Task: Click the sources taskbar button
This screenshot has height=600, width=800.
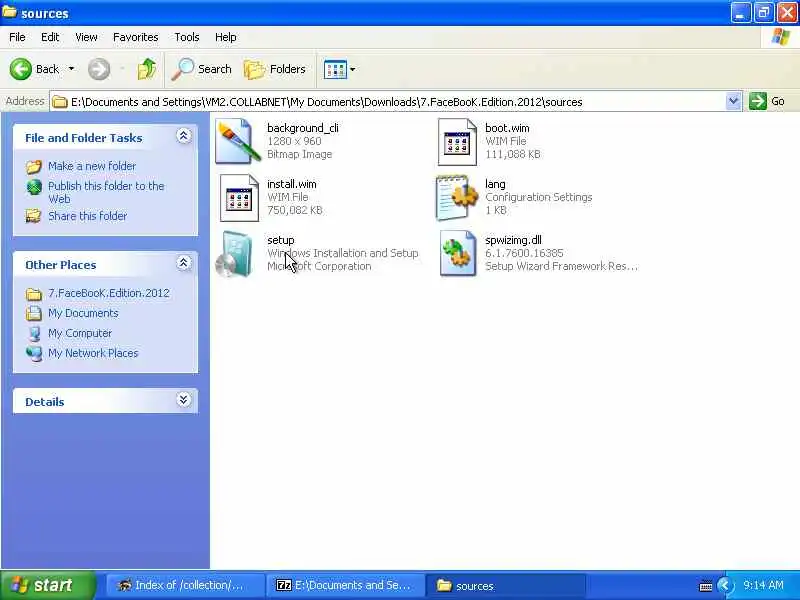Action: pos(505,586)
